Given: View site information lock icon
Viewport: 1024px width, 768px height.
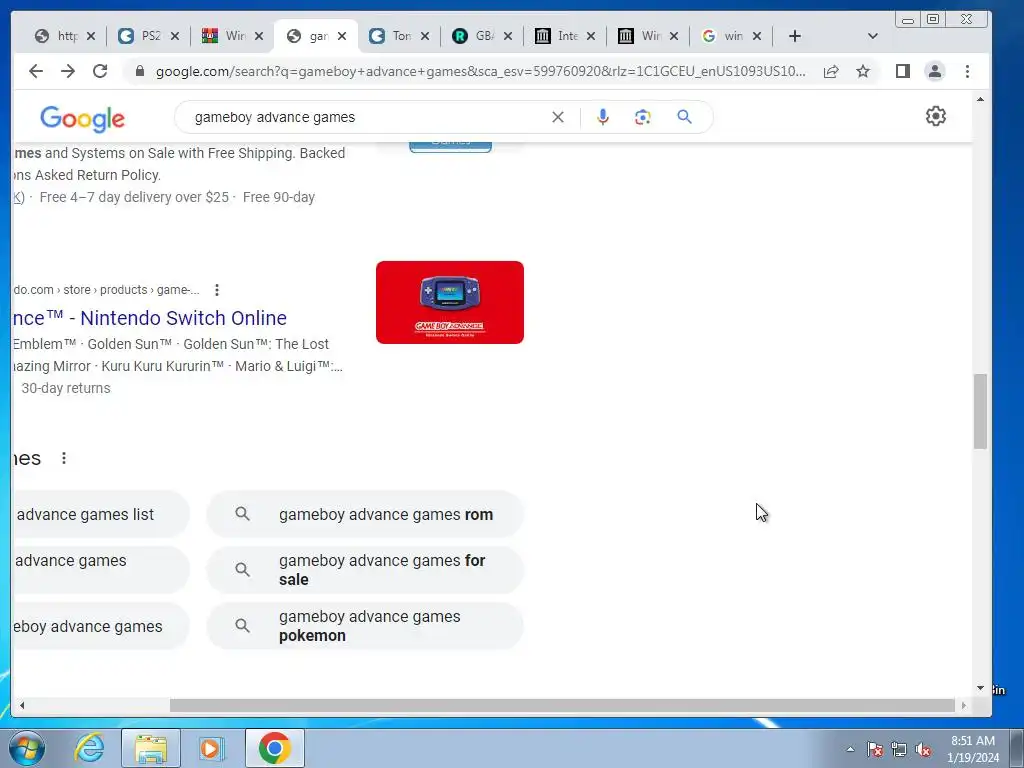Looking at the screenshot, I should (x=139, y=71).
